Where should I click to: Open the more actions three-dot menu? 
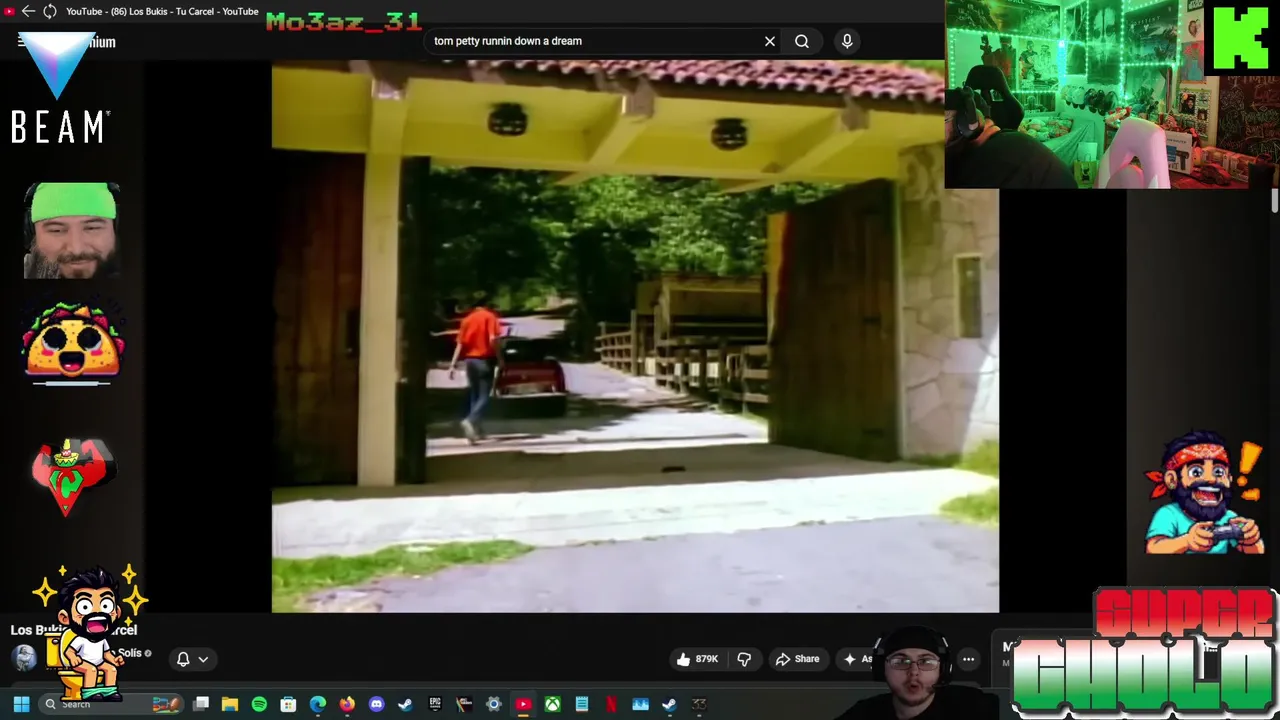pos(968,659)
